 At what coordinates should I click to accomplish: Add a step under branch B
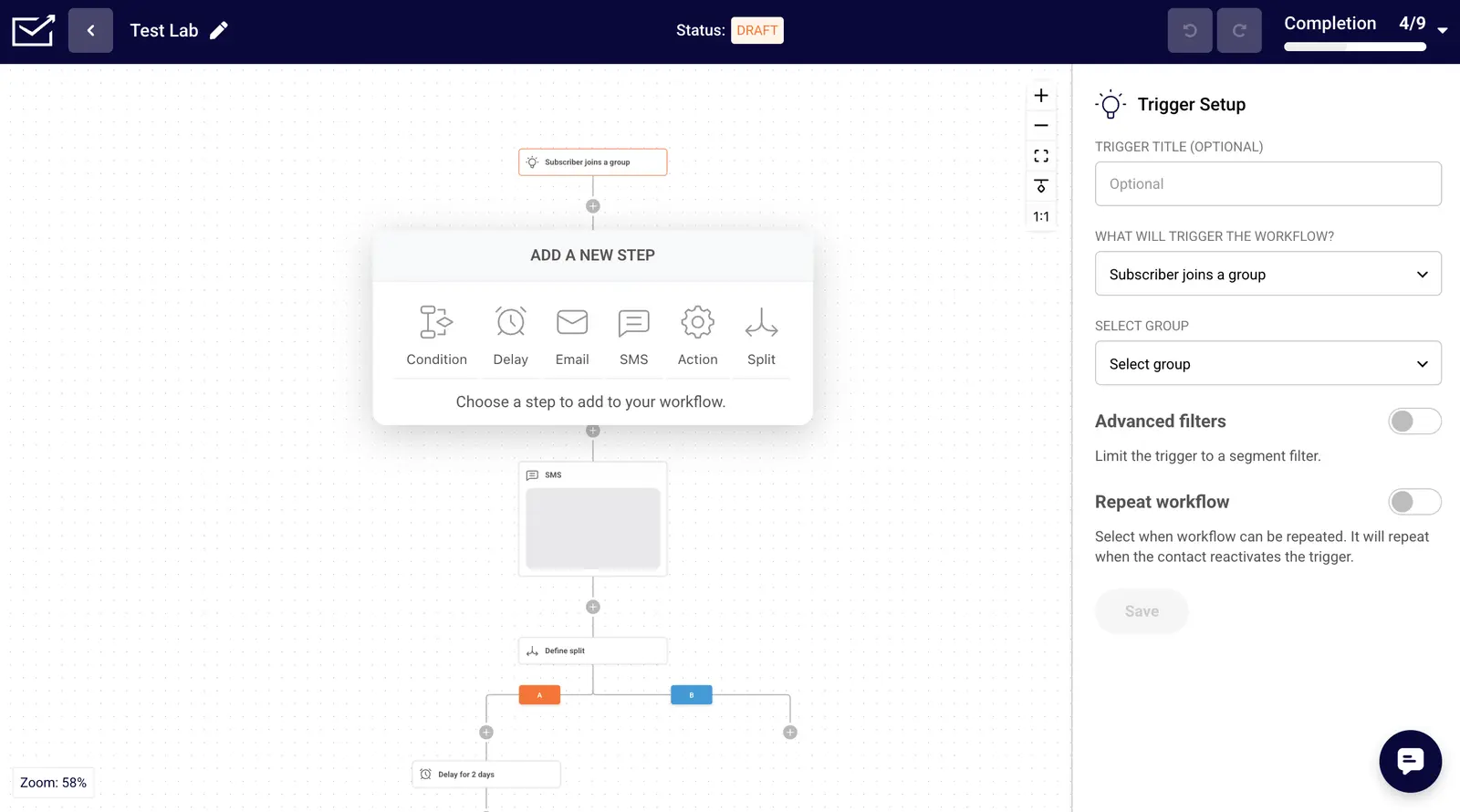click(790, 733)
